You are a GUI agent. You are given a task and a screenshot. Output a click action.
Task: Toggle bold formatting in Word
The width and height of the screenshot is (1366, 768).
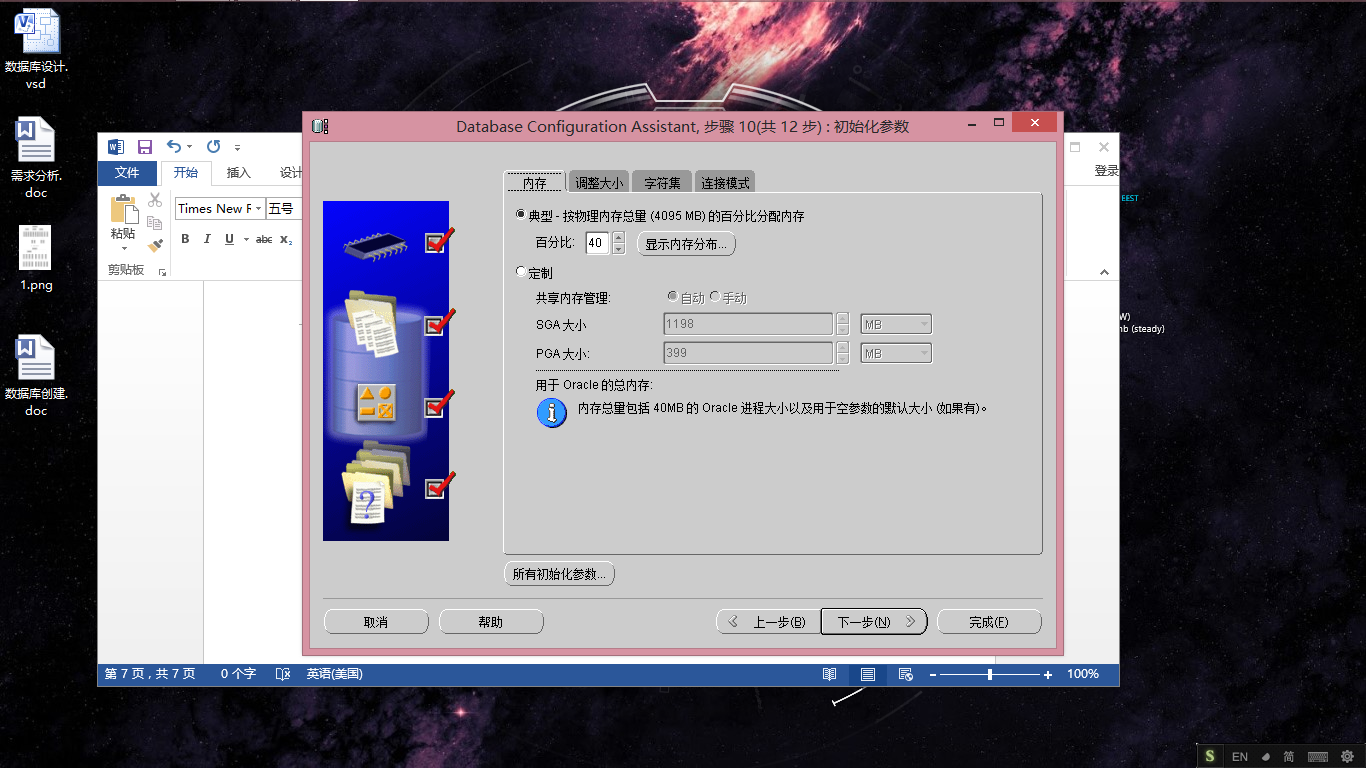tap(185, 239)
